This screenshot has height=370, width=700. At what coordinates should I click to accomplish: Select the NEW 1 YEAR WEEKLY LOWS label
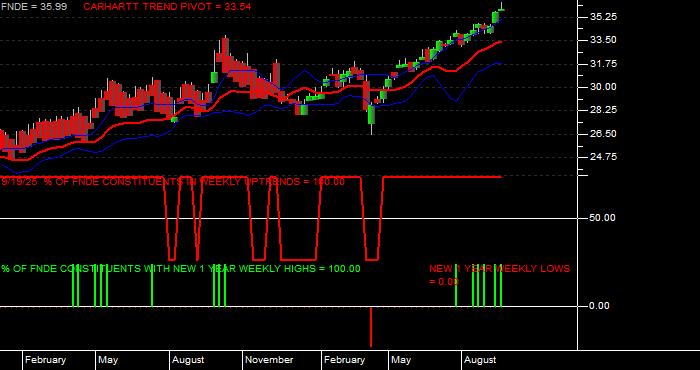coord(500,275)
